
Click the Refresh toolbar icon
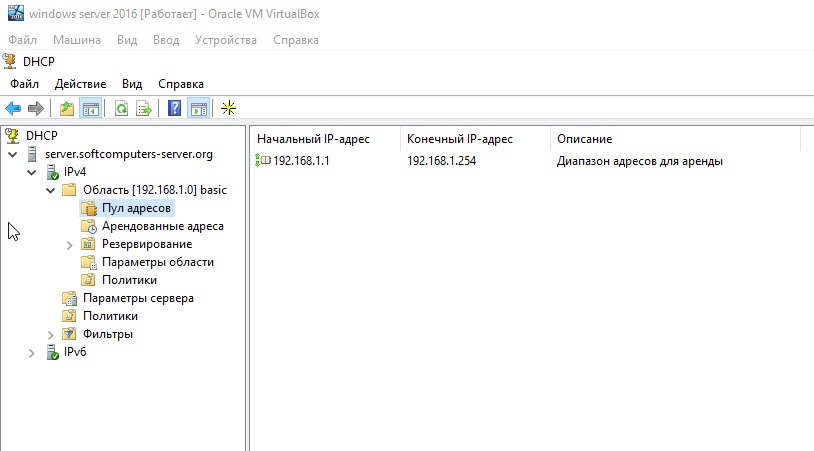121,108
